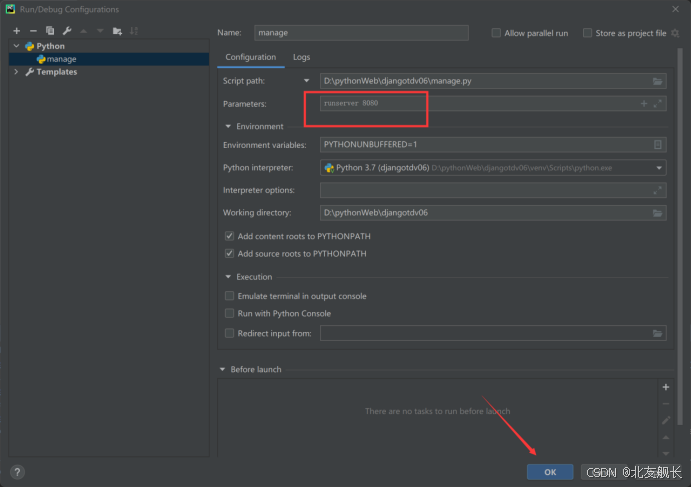
Task: Collapse the Environment section
Action: pyautogui.click(x=228, y=126)
